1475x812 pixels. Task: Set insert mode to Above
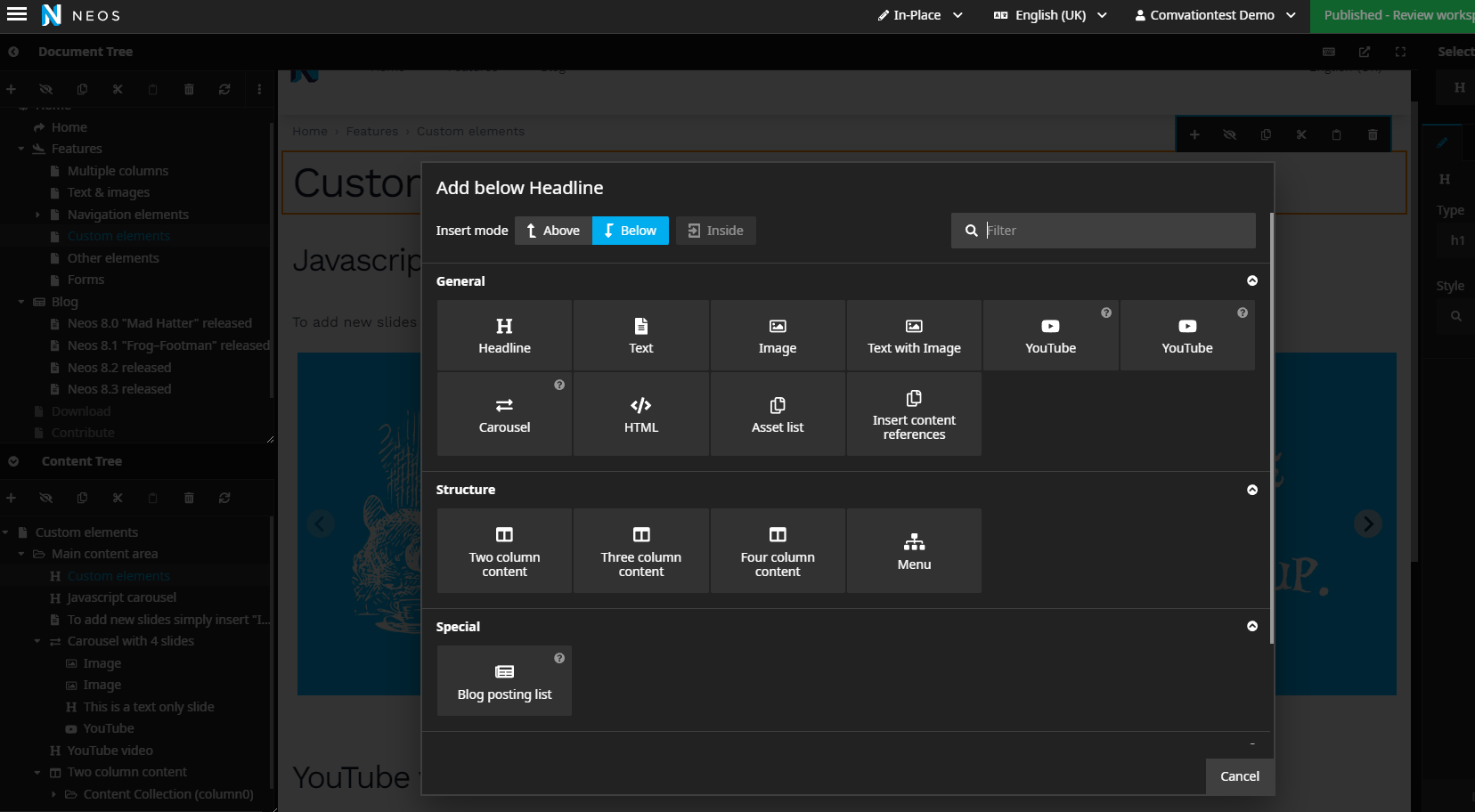click(x=553, y=231)
